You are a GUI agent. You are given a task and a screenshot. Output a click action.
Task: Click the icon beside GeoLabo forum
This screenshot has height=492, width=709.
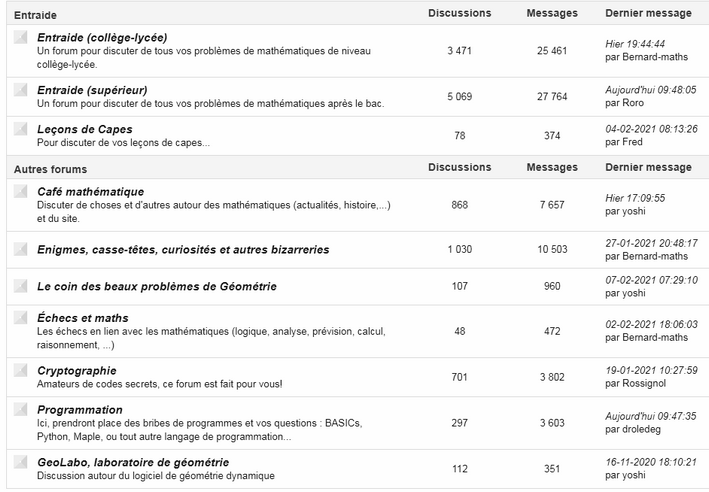21,462
